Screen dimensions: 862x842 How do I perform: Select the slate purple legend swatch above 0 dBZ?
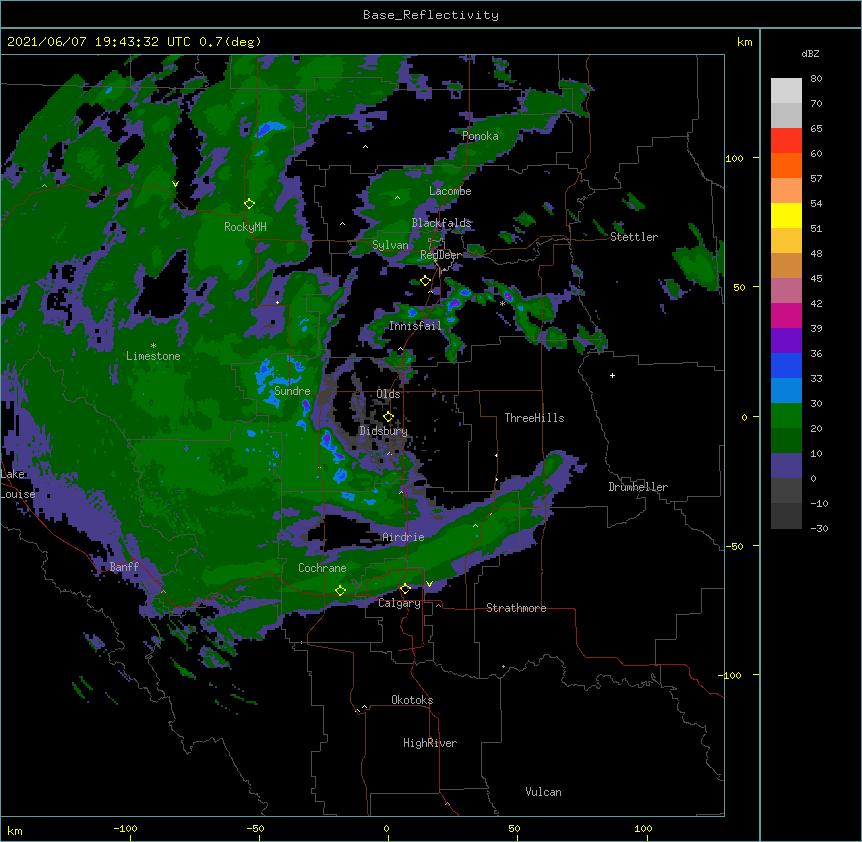pos(786,466)
